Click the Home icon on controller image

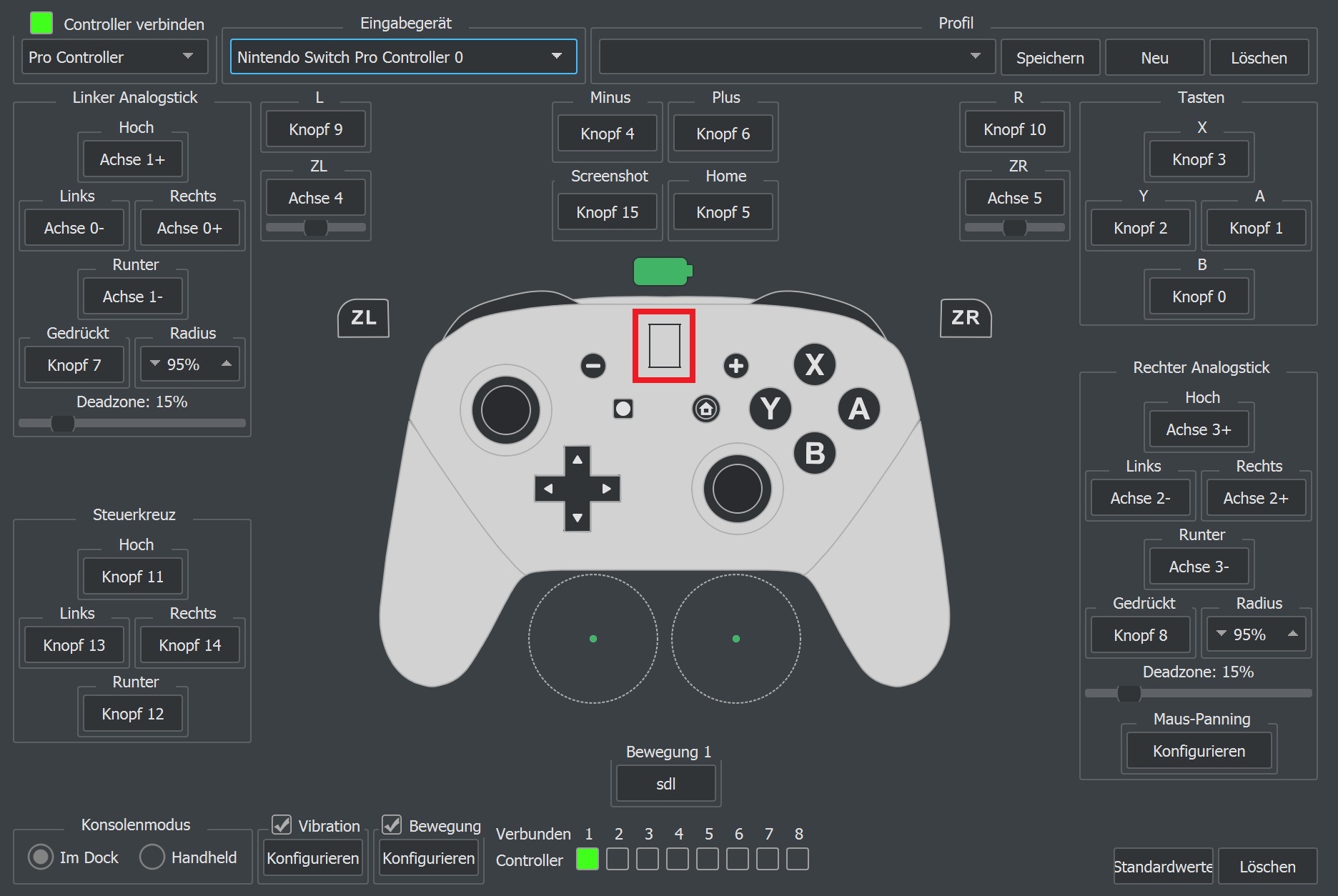[x=706, y=409]
